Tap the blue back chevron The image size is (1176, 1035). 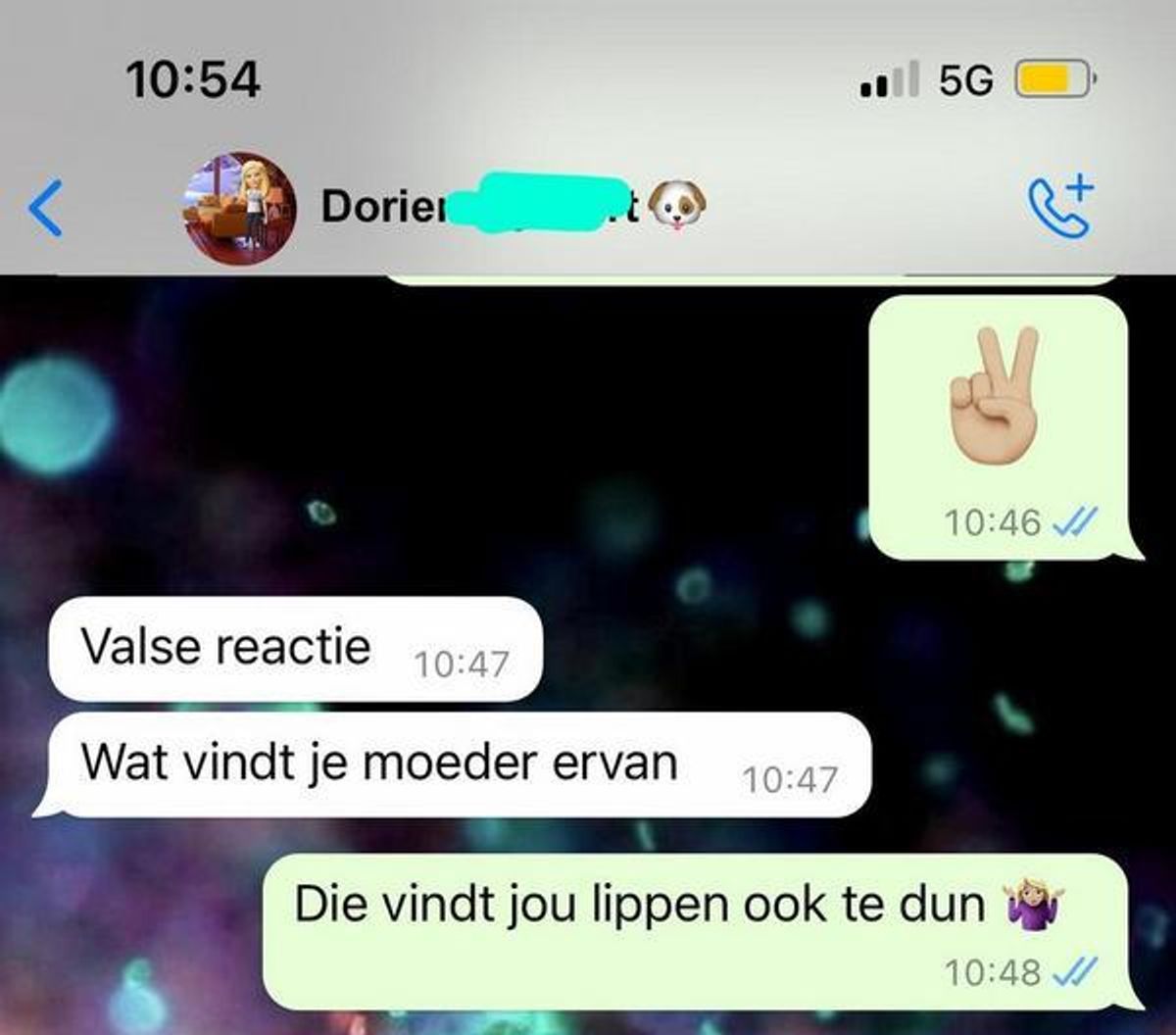click(46, 208)
